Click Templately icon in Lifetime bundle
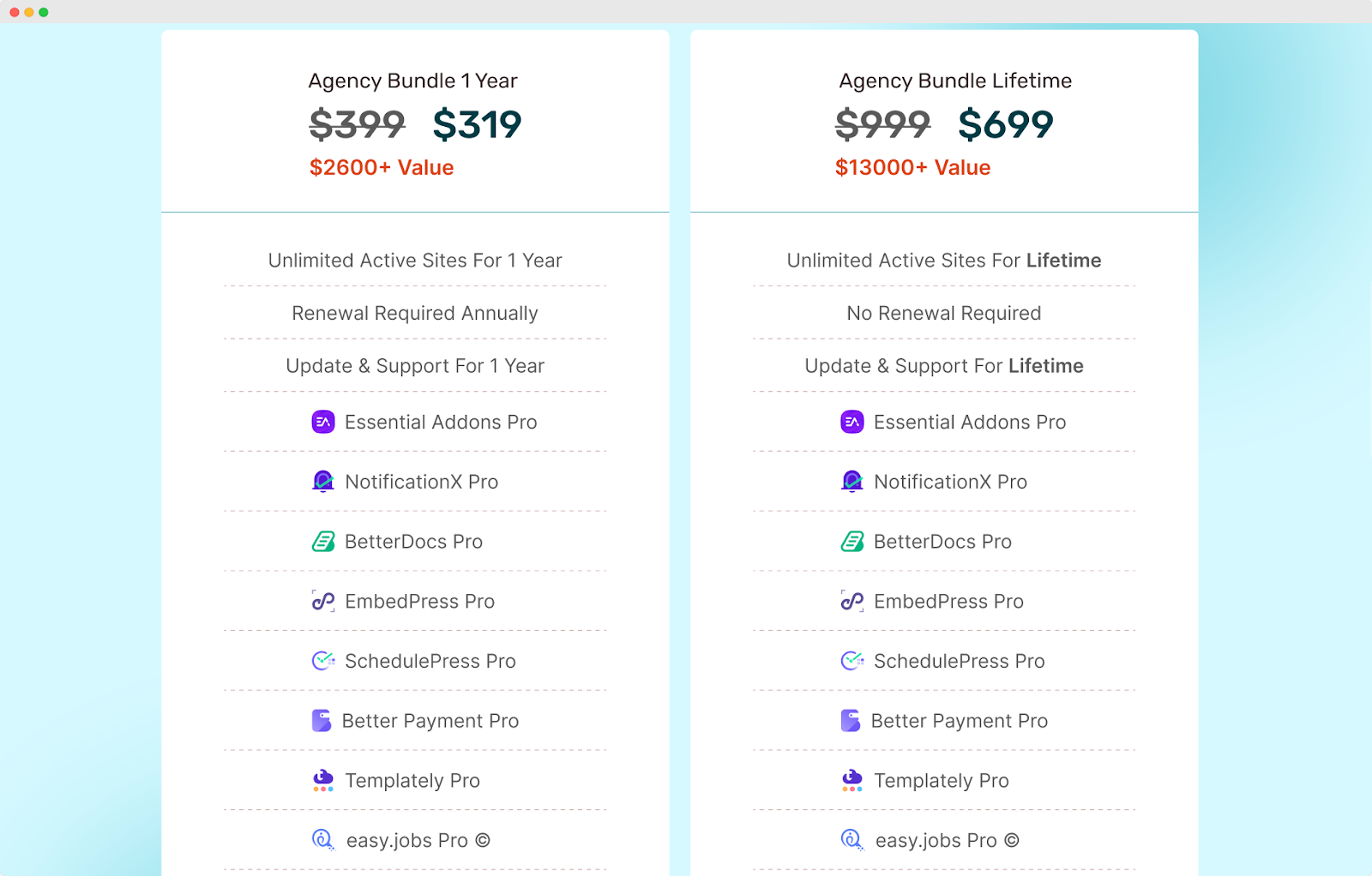 click(x=852, y=780)
